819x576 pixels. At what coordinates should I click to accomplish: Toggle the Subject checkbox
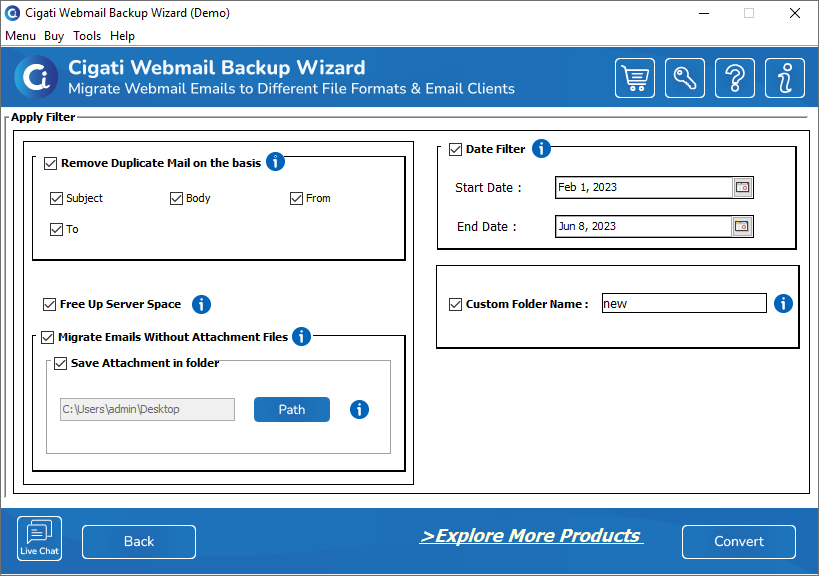click(x=56, y=198)
